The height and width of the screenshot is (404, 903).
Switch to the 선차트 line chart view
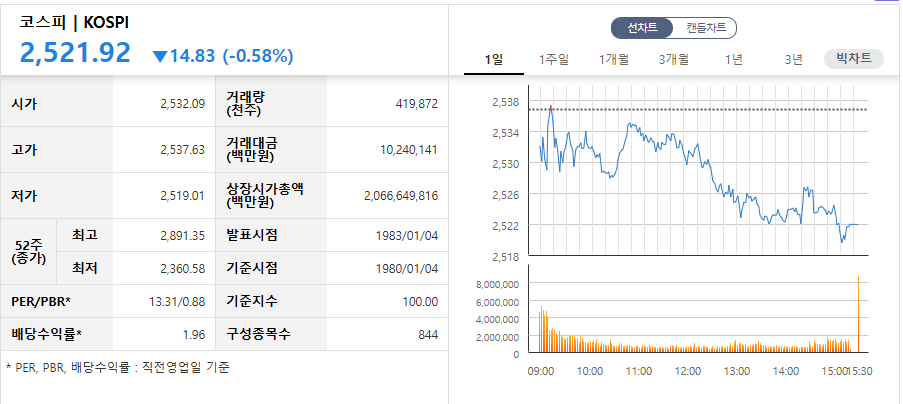642,28
